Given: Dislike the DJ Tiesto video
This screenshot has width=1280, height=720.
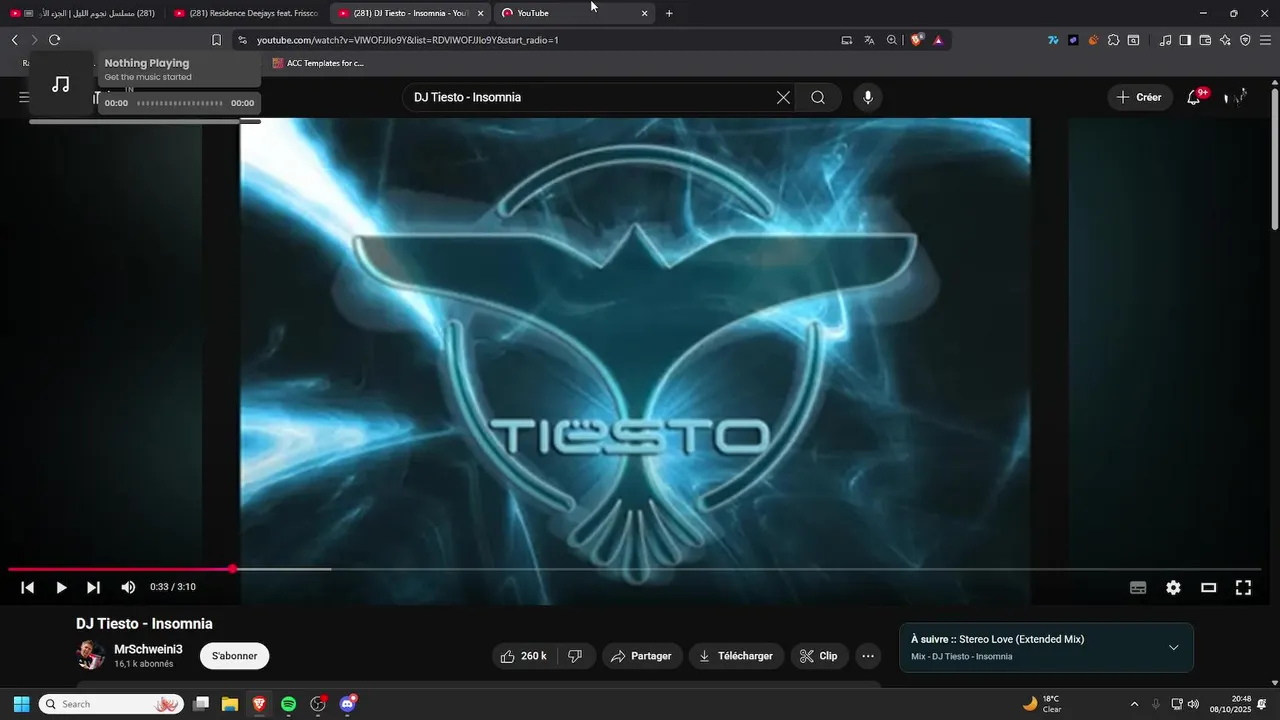Looking at the screenshot, I should tap(575, 656).
